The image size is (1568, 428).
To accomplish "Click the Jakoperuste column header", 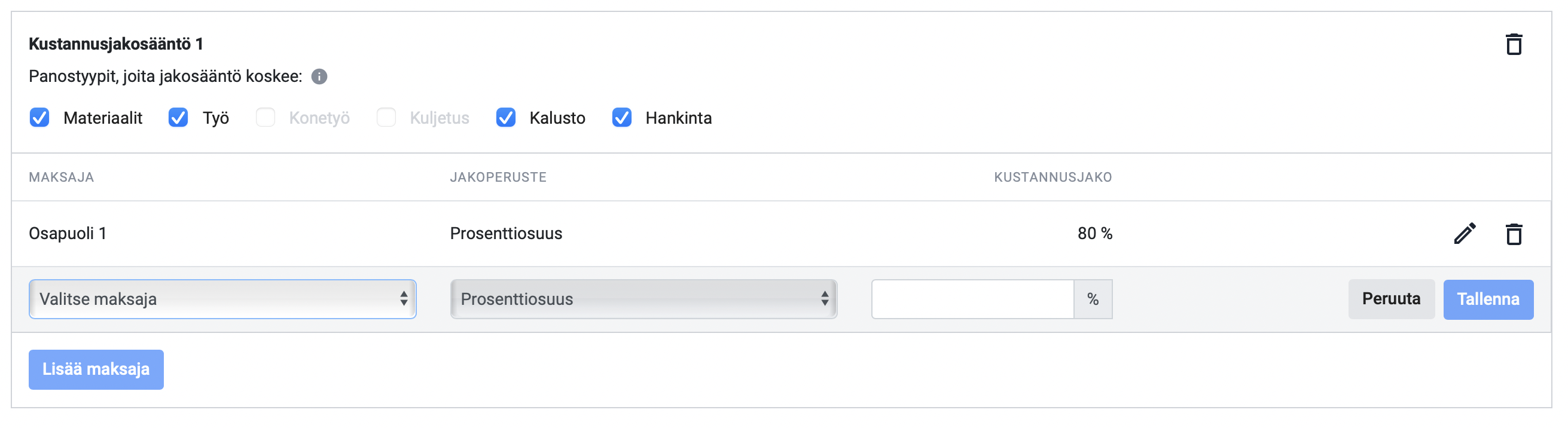I will [498, 177].
